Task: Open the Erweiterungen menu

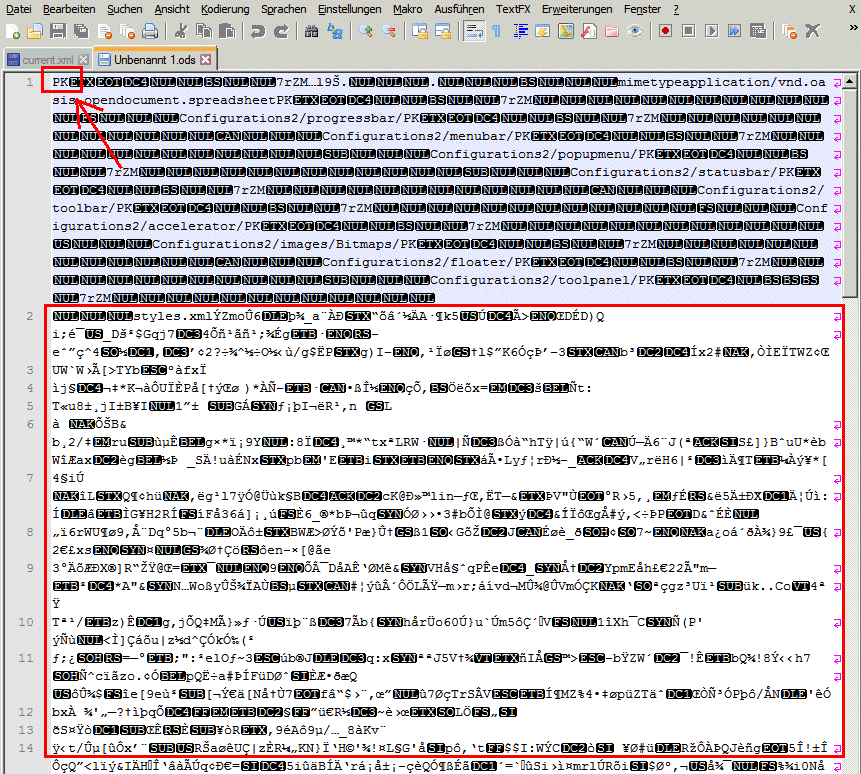Action: coord(577,9)
